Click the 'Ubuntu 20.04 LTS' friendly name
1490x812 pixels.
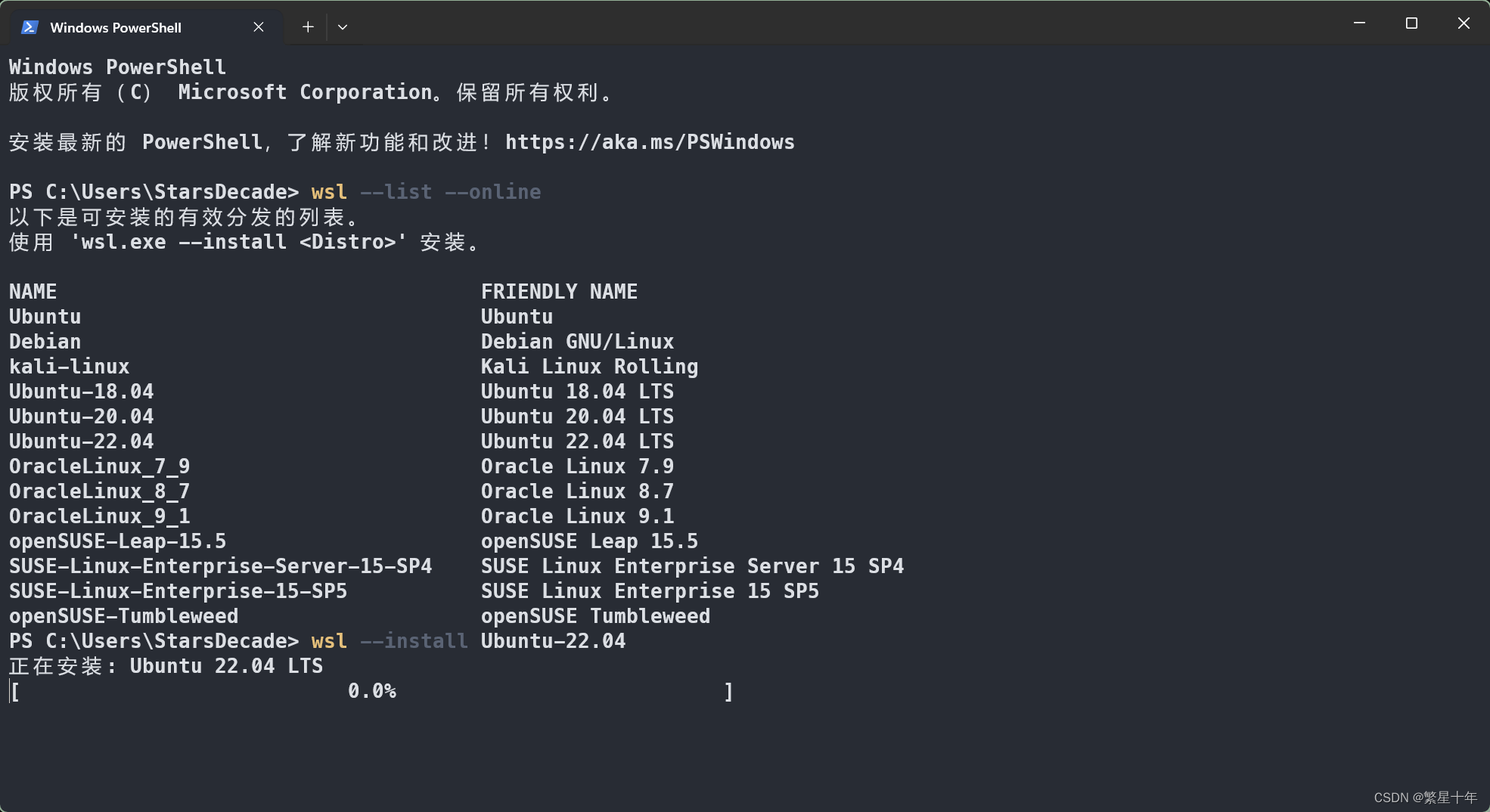[x=577, y=417]
